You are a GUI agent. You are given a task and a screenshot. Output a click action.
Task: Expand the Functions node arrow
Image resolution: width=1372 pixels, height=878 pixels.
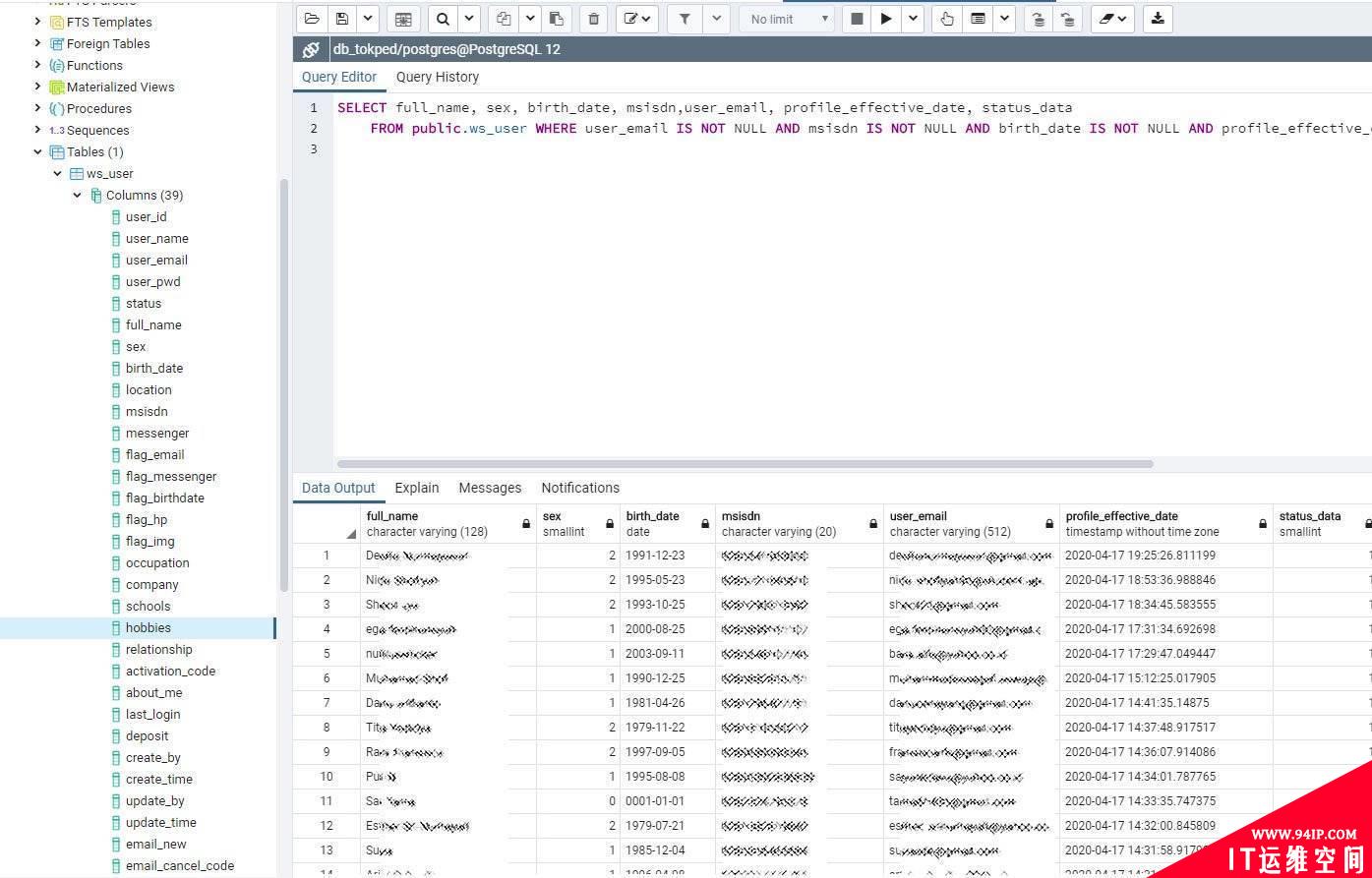[x=37, y=65]
